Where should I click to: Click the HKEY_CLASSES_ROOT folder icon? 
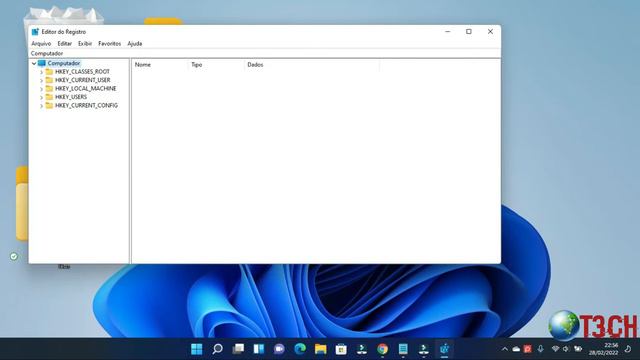point(49,71)
